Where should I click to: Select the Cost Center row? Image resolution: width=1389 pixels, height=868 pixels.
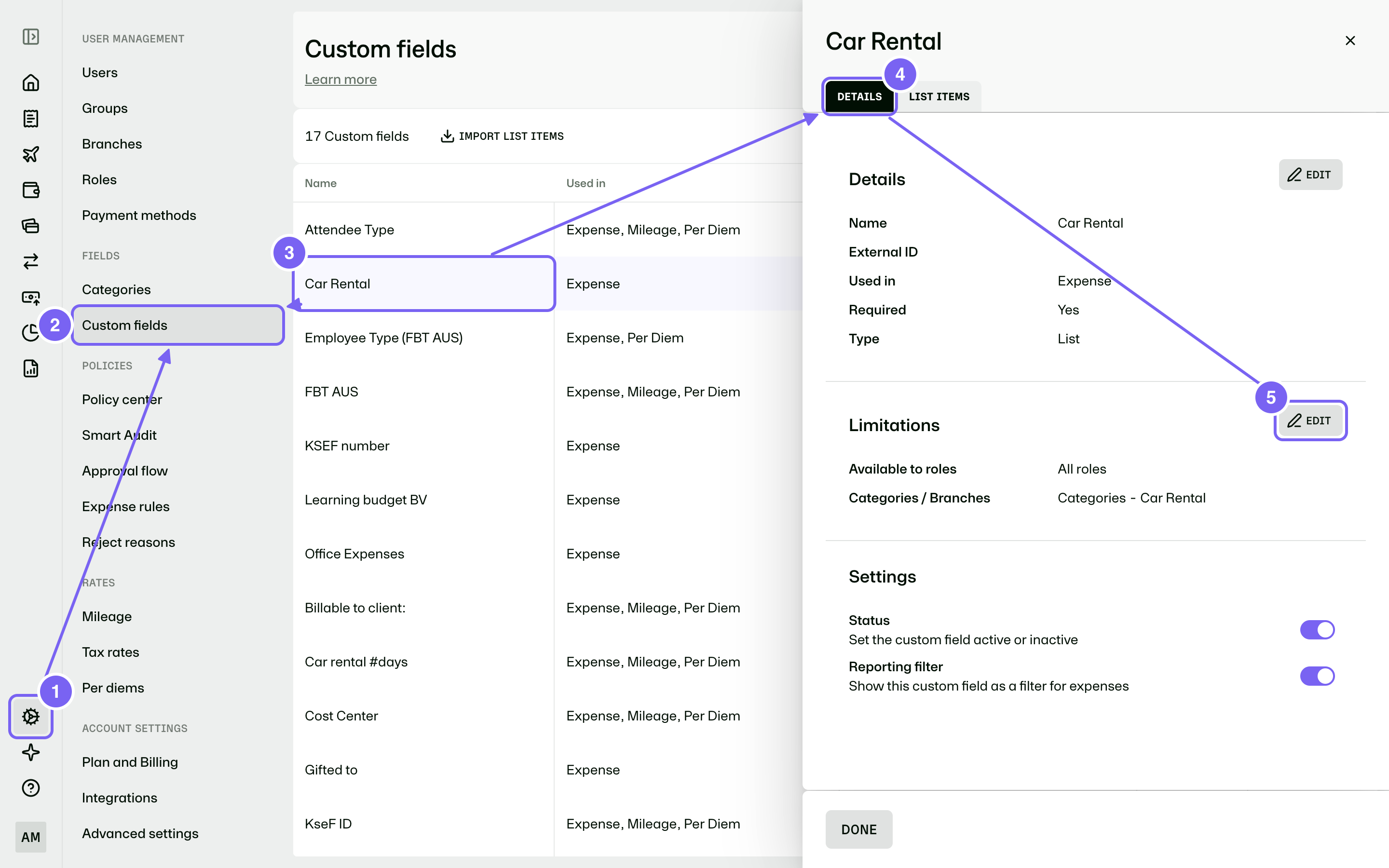[x=547, y=716]
